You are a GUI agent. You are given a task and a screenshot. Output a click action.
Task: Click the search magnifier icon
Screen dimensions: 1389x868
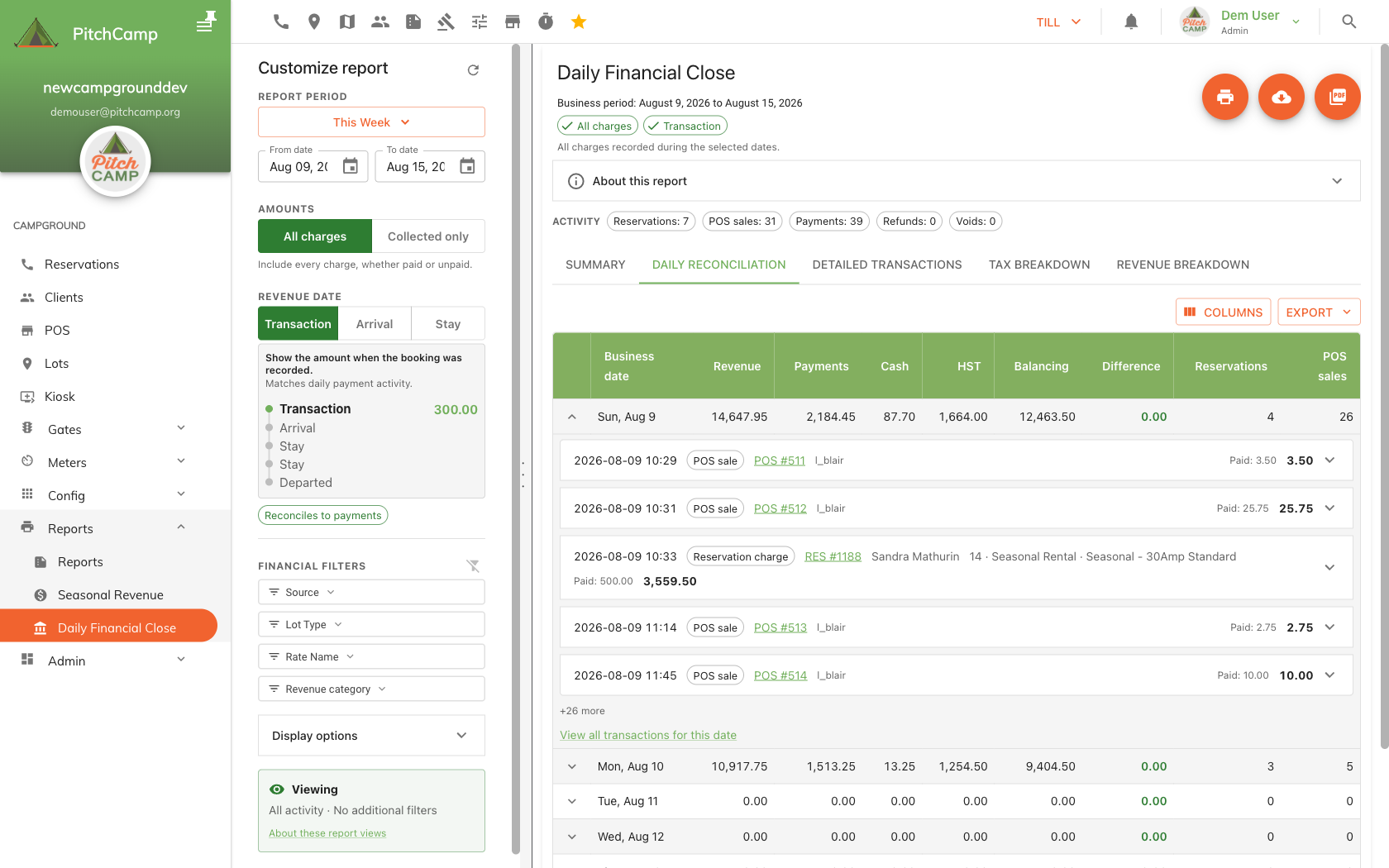(x=1349, y=21)
